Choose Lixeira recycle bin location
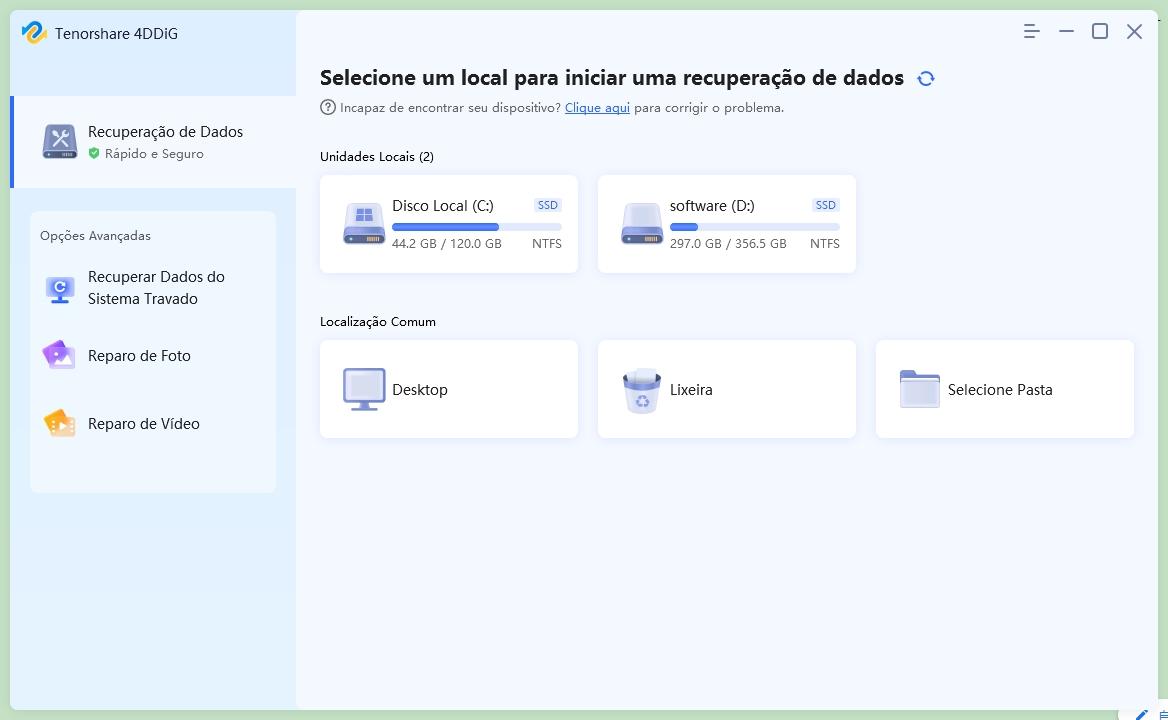The image size is (1168, 720). (726, 389)
